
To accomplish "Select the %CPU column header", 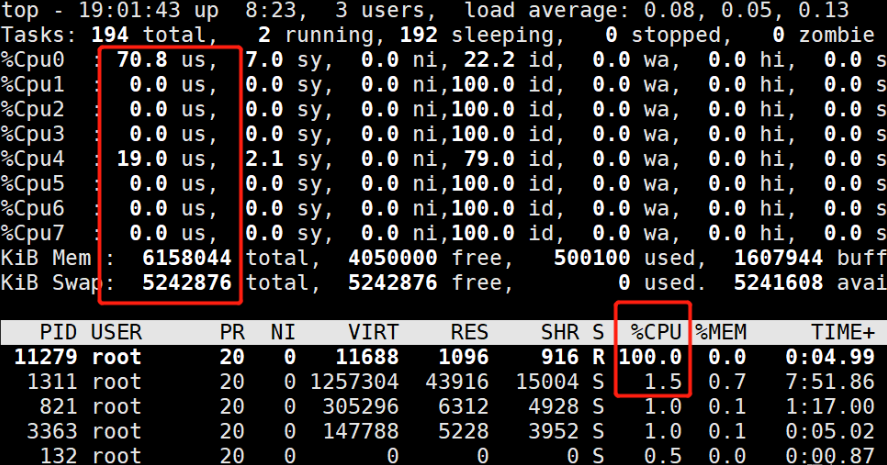I will coord(656,333).
